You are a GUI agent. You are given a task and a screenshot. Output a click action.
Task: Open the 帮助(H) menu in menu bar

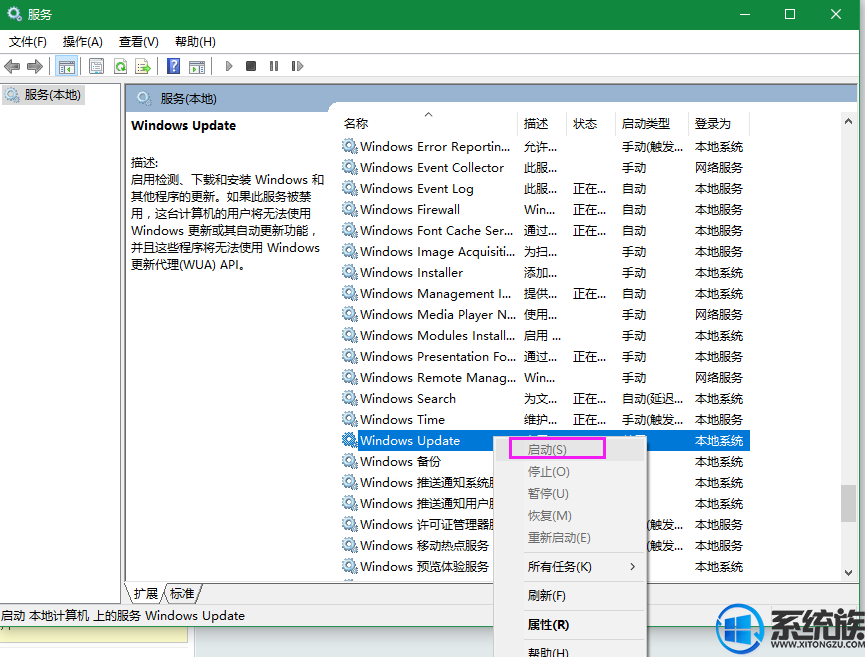pos(195,42)
